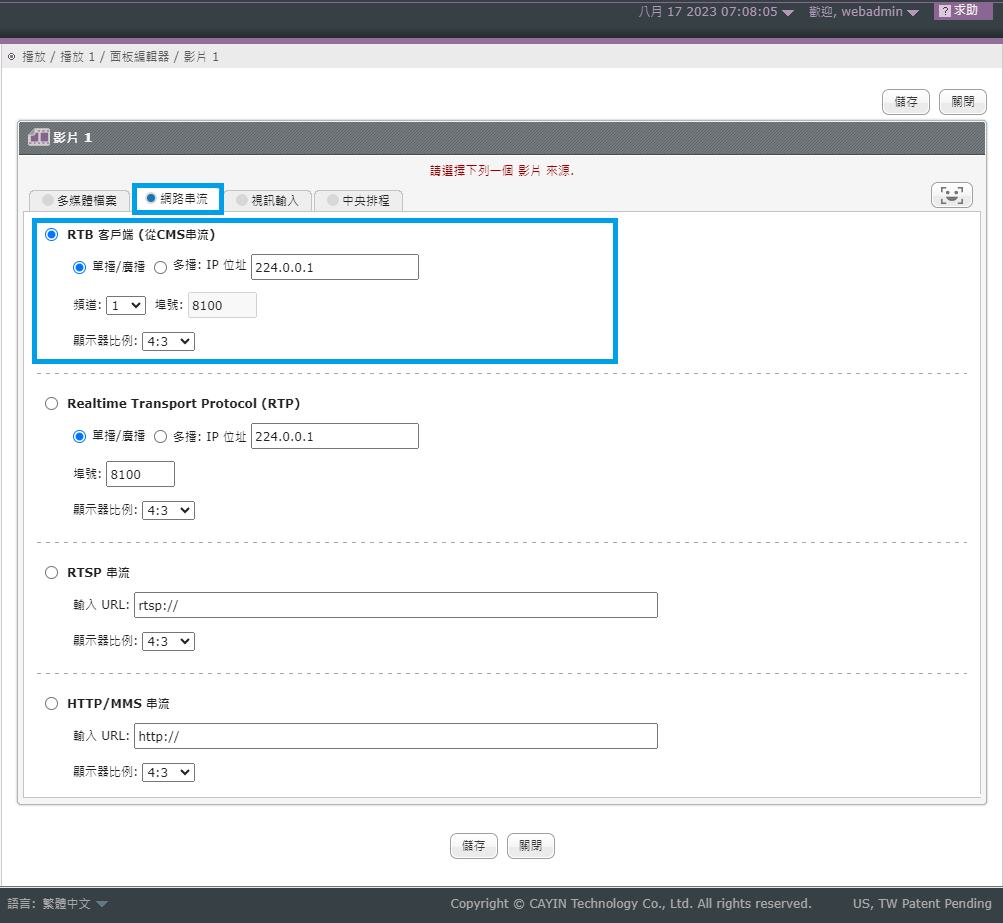Click the top 儲存 save button

(x=906, y=102)
